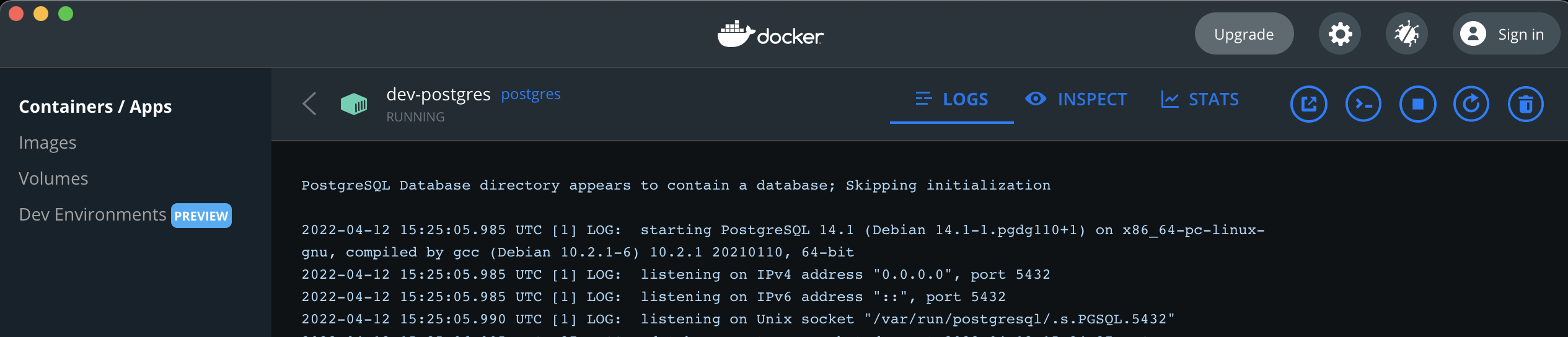This screenshot has height=337, width=1568.
Task: Switch to the INSPECT tab
Action: tap(1076, 99)
